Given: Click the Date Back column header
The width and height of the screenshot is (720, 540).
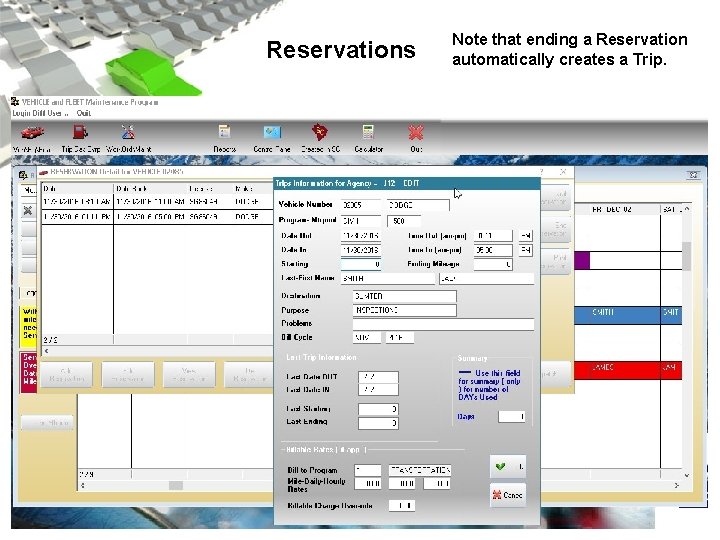Looking at the screenshot, I should pos(151,189).
